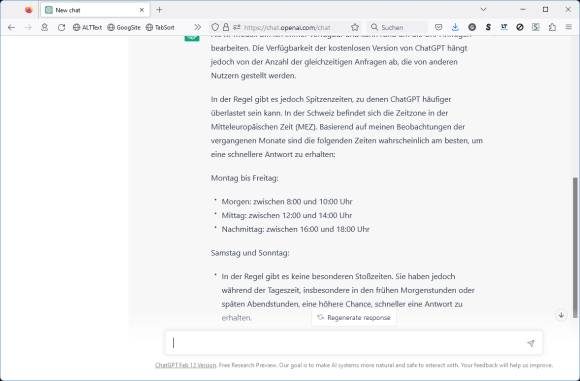Click the padlock site security icon
The width and height of the screenshot is (580, 381).
pyautogui.click(x=226, y=27)
